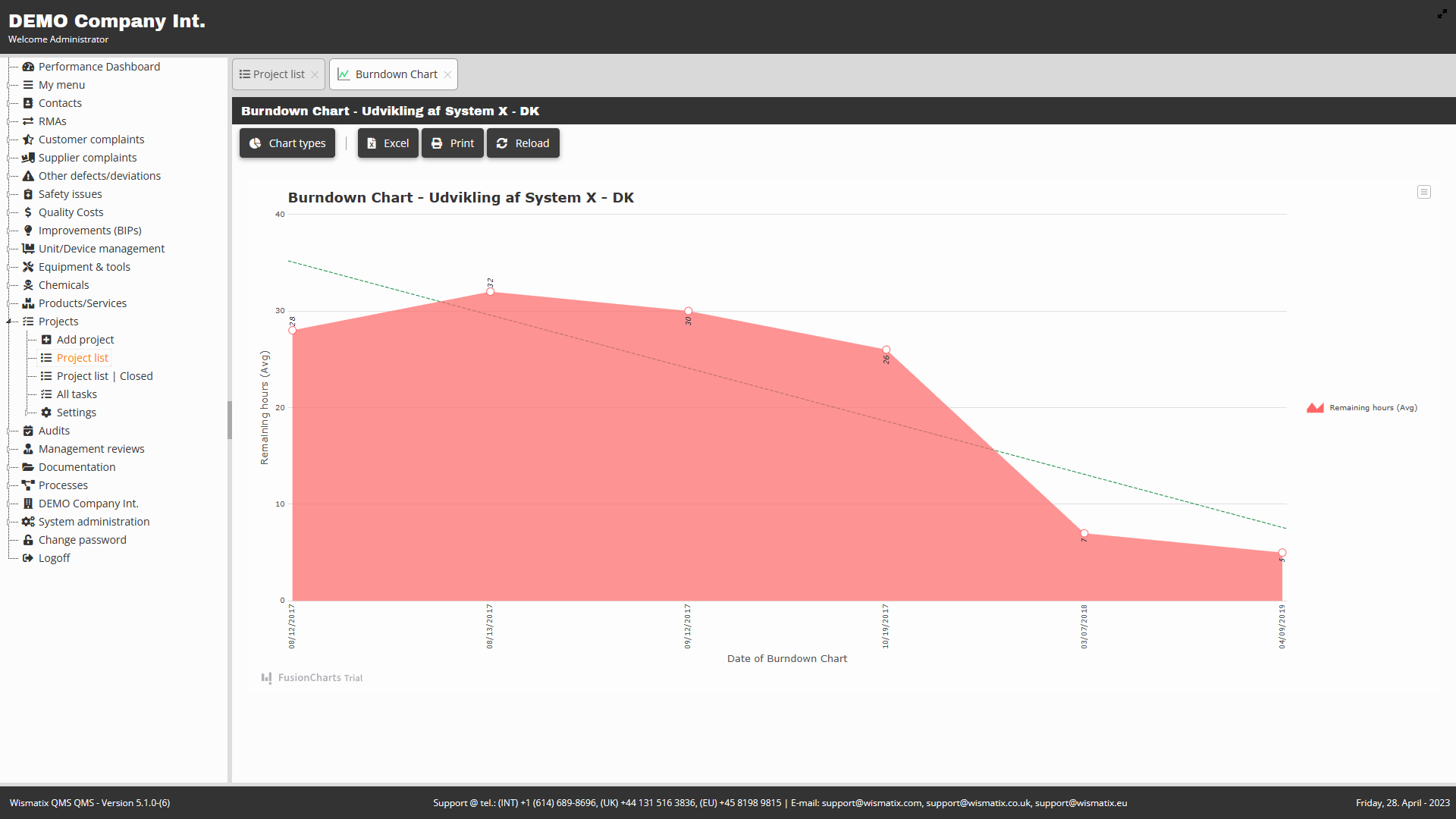Click the data point labeled 7
The width and height of the screenshot is (1456, 819).
[1084, 533]
